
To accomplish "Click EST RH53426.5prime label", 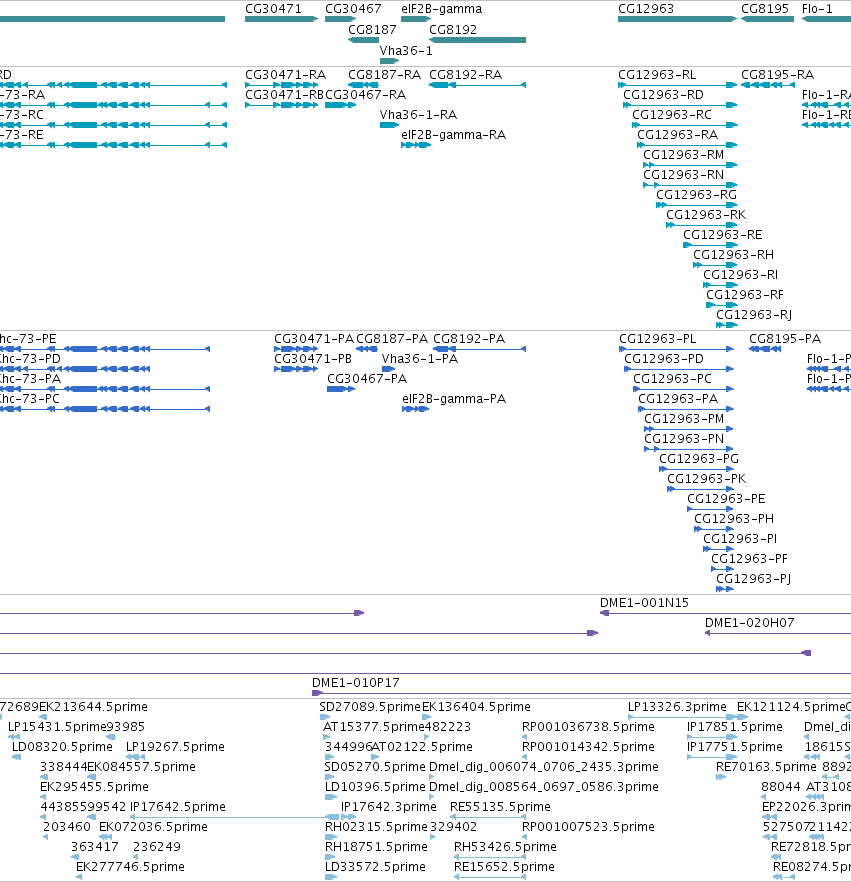I will pyautogui.click(x=505, y=847).
